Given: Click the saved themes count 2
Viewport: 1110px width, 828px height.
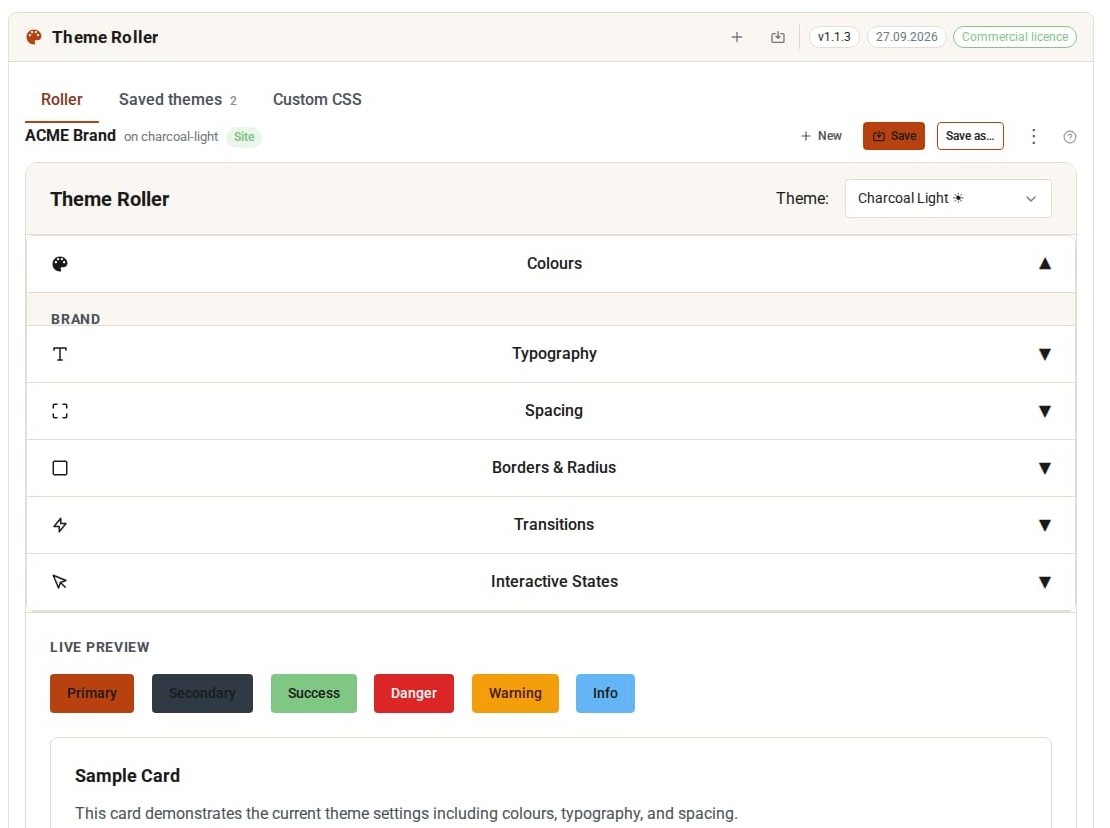Looking at the screenshot, I should [233, 101].
